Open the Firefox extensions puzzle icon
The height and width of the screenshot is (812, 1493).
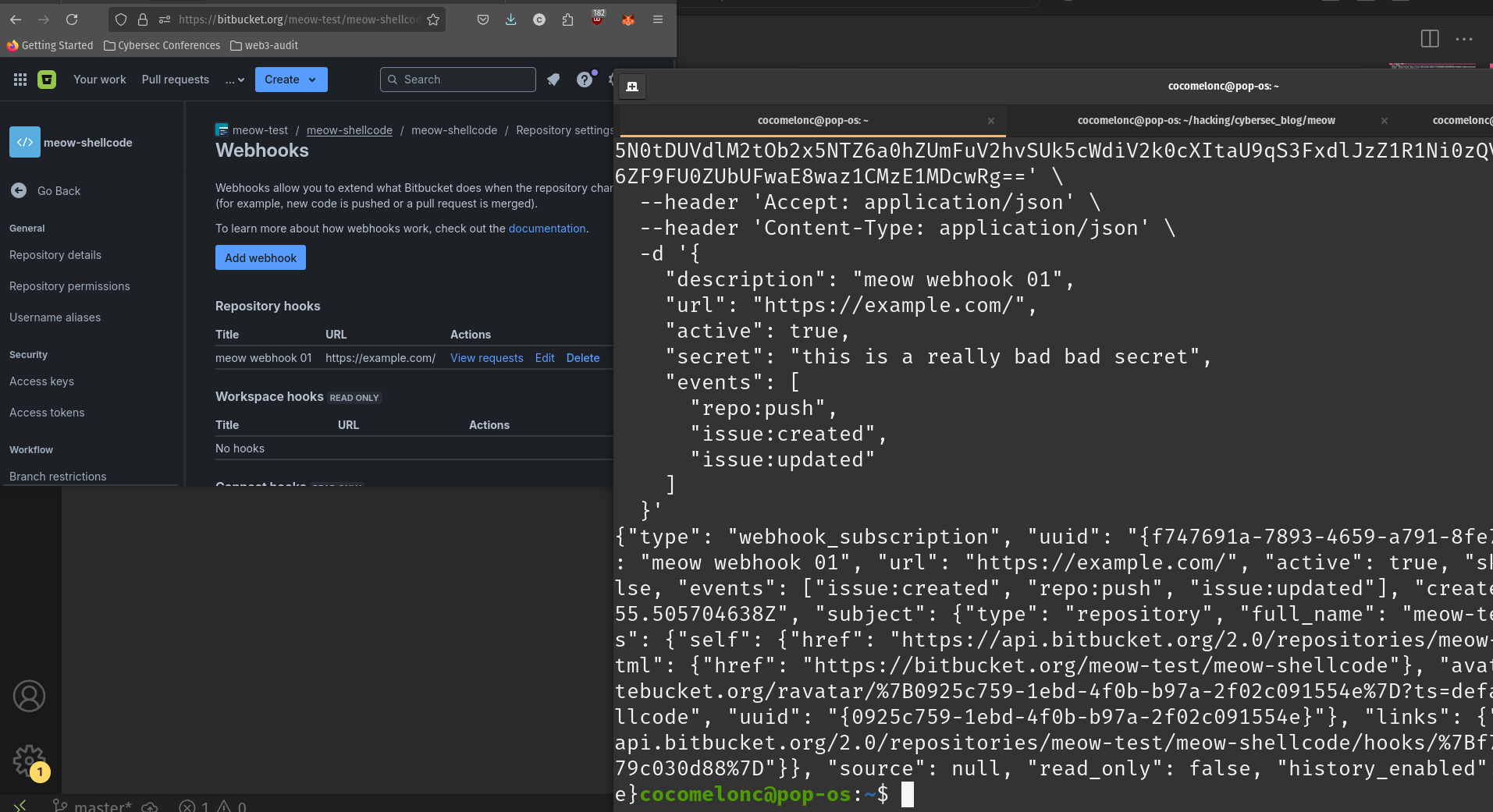click(567, 20)
